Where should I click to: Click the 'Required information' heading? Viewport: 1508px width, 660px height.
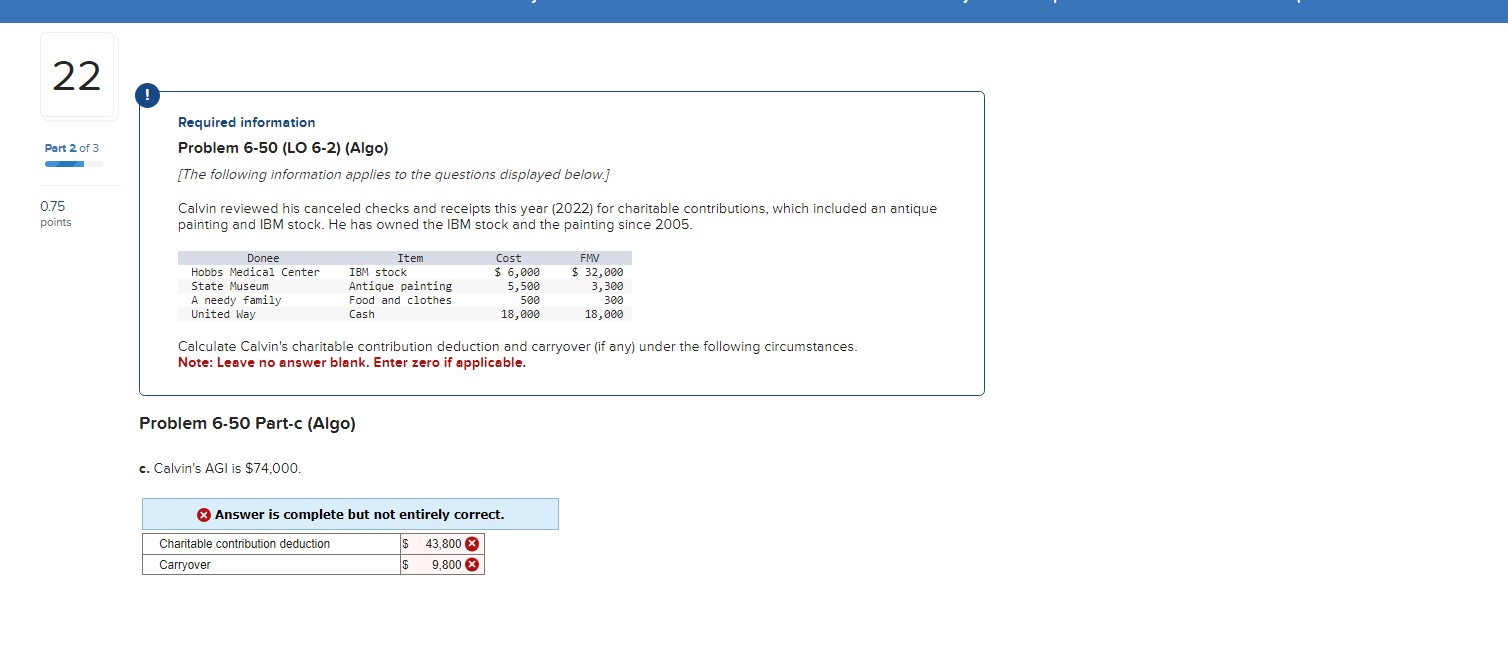(x=246, y=122)
